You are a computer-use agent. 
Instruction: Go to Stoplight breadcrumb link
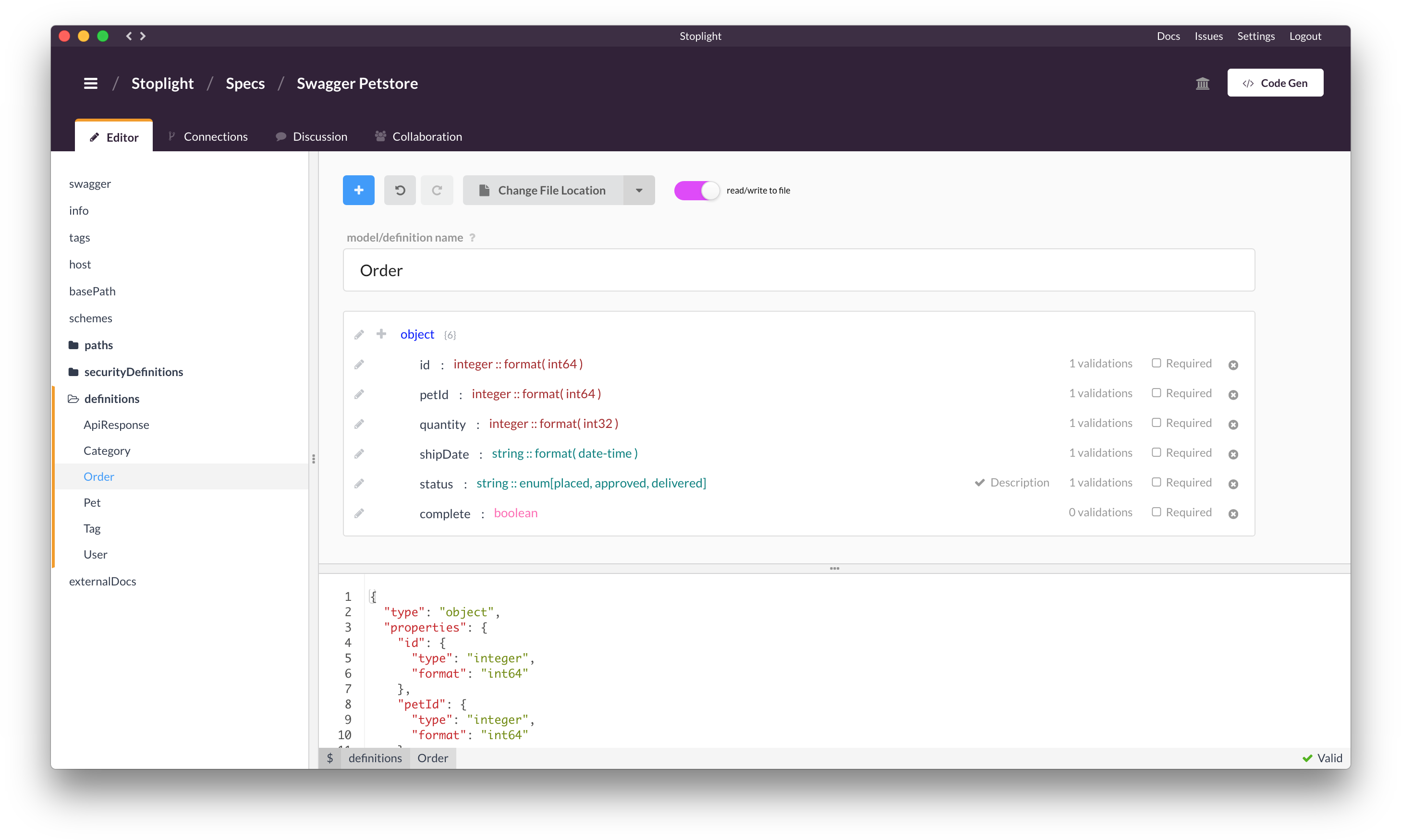pos(162,83)
